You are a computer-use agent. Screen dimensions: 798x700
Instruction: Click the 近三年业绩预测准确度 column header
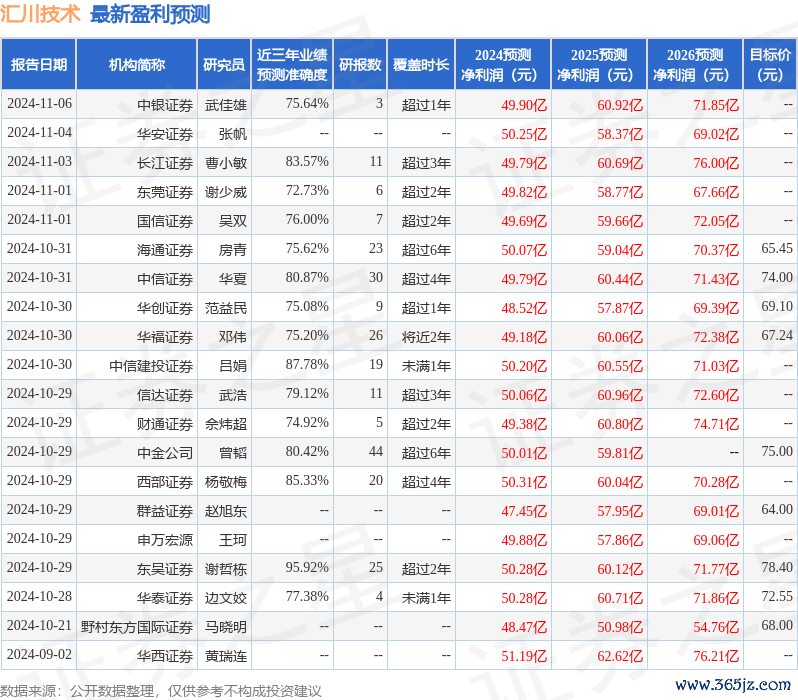pos(292,65)
